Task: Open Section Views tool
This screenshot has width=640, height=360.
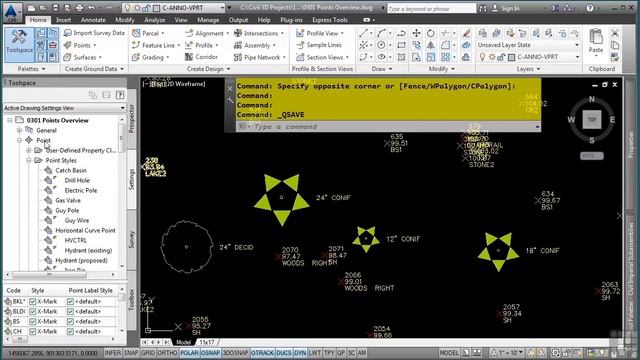Action: (322, 58)
